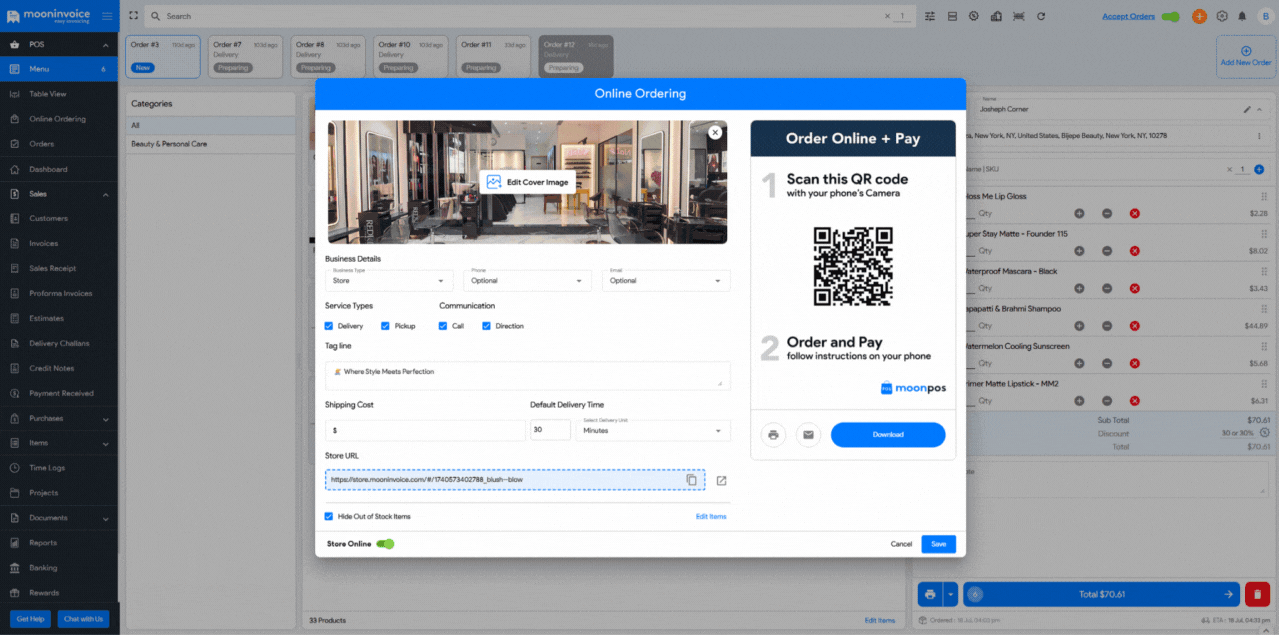Save the Online Ordering settings
The image size is (1279, 635).
click(938, 544)
